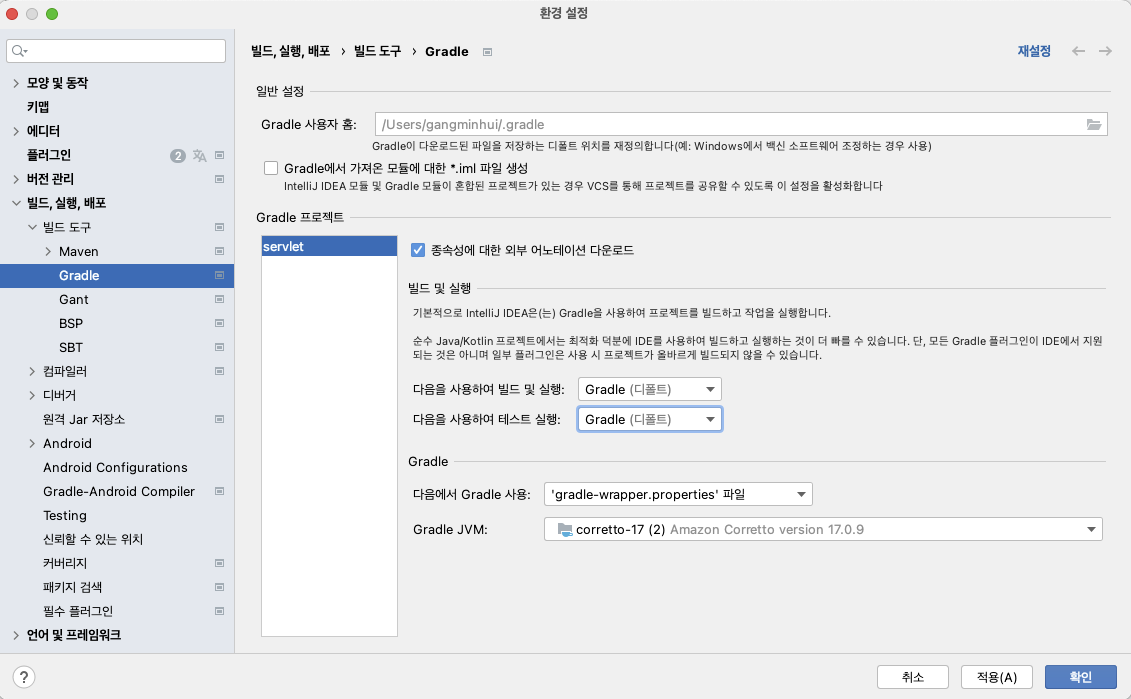Expand the 버전 관리 section

[x=16, y=179]
